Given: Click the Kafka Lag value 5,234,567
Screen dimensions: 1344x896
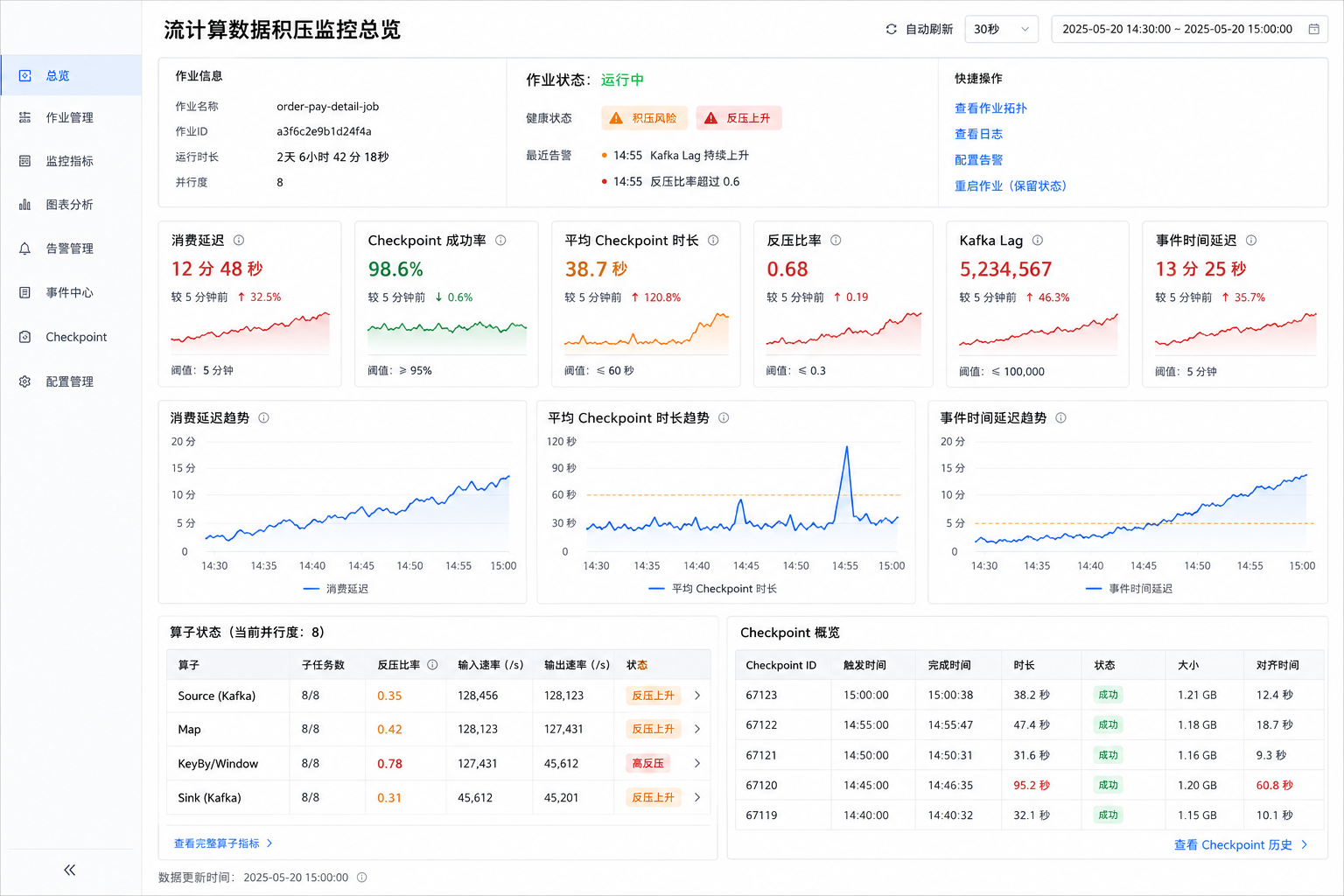Looking at the screenshot, I should coord(1005,269).
